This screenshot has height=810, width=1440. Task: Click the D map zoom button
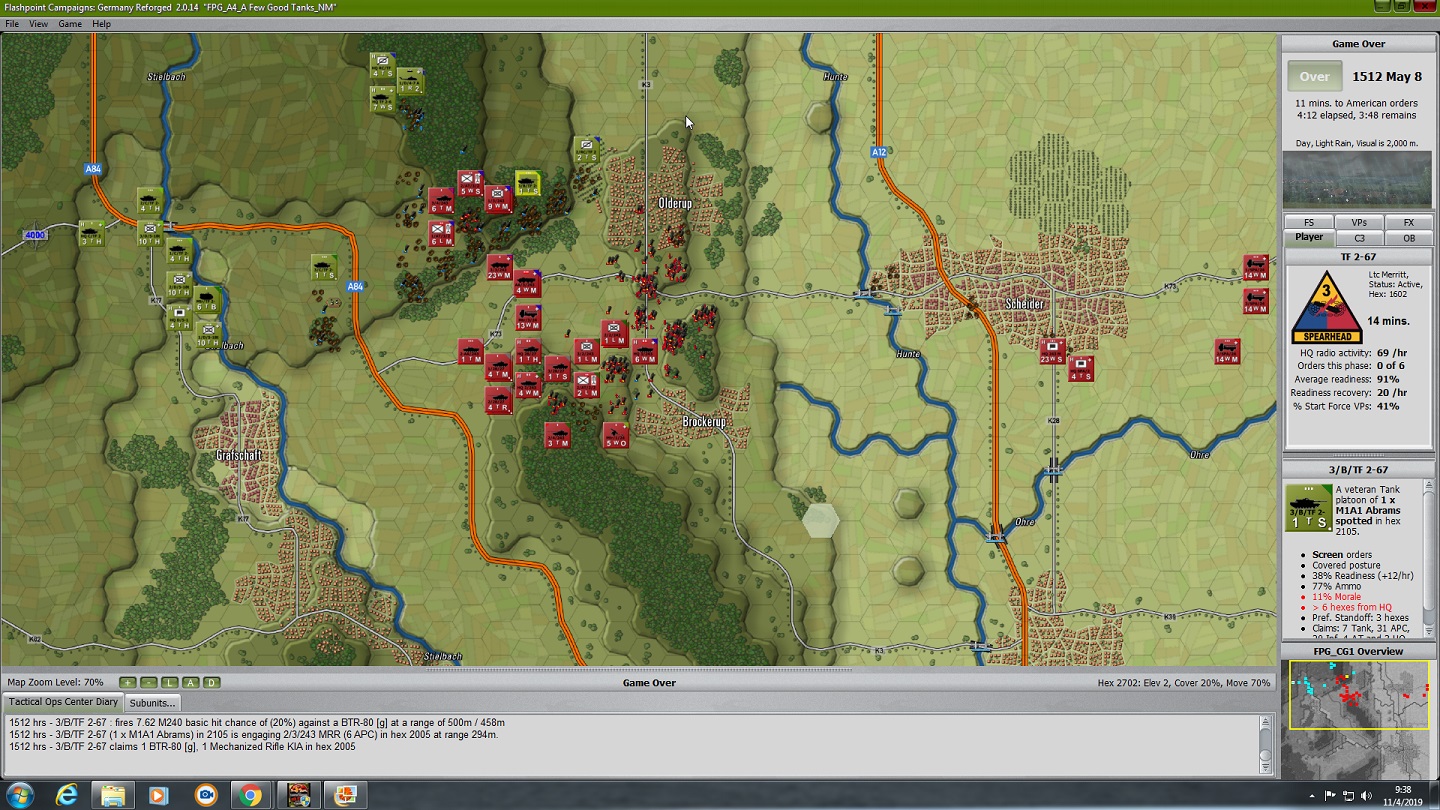point(211,683)
